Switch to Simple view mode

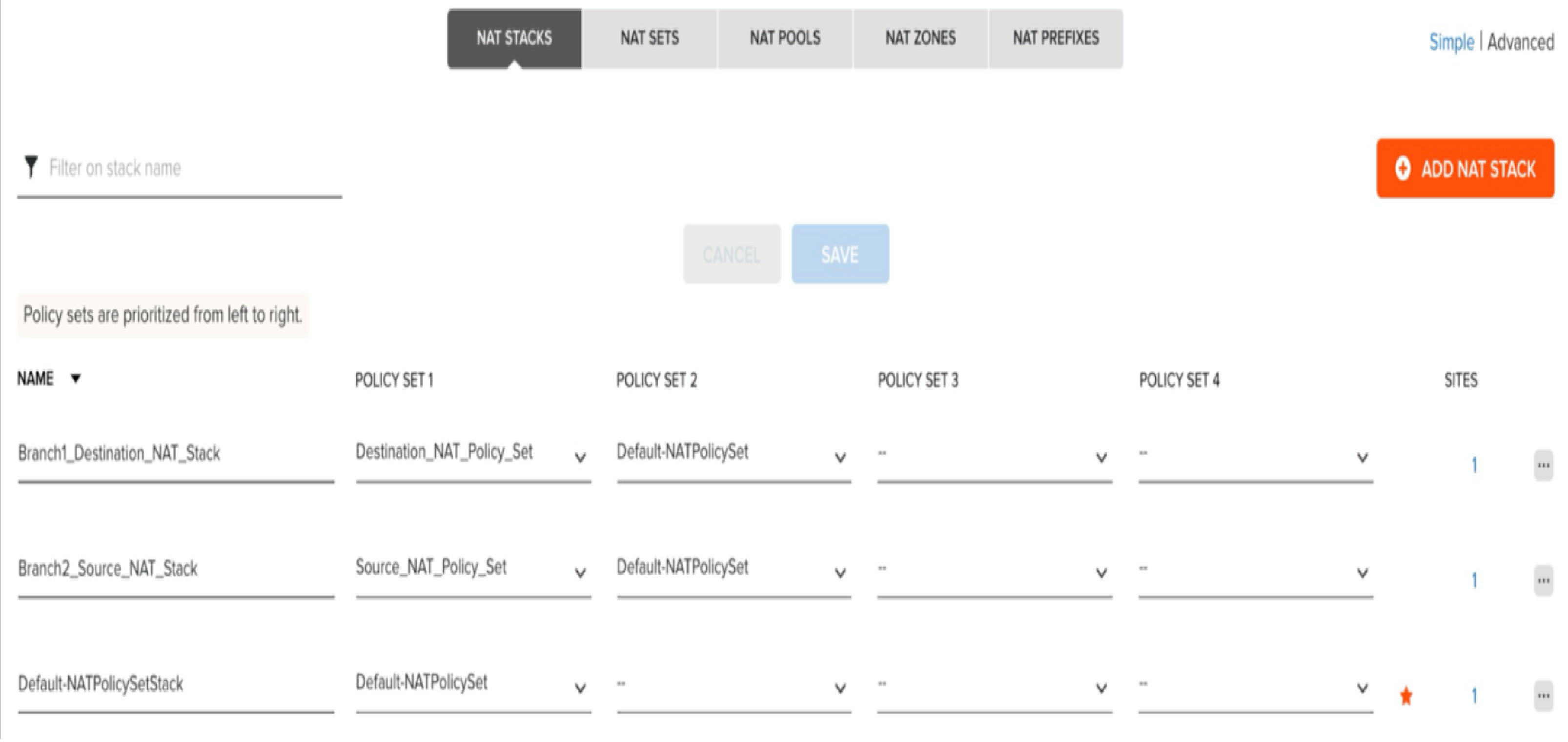coord(1451,42)
